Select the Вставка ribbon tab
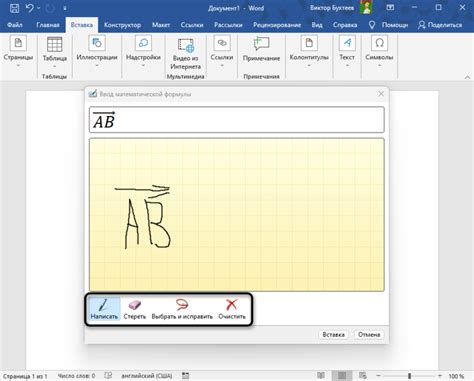The width and height of the screenshot is (474, 381). (82, 25)
